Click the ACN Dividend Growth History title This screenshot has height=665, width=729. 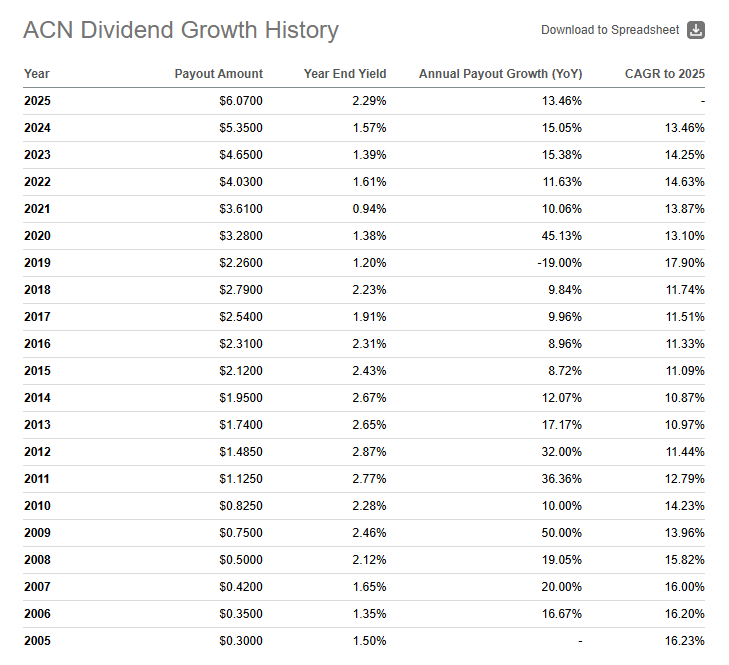click(181, 30)
